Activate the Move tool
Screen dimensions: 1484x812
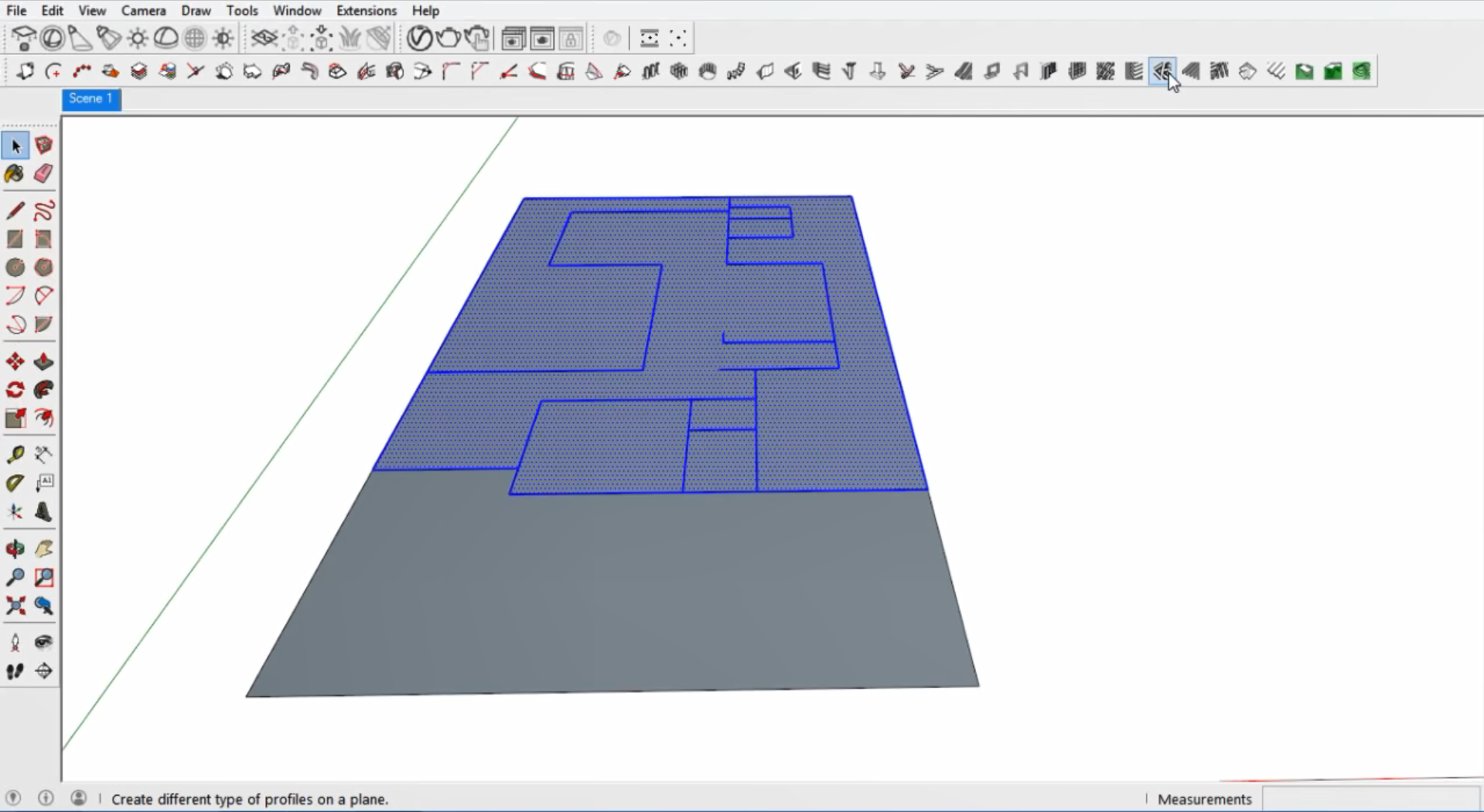15,362
